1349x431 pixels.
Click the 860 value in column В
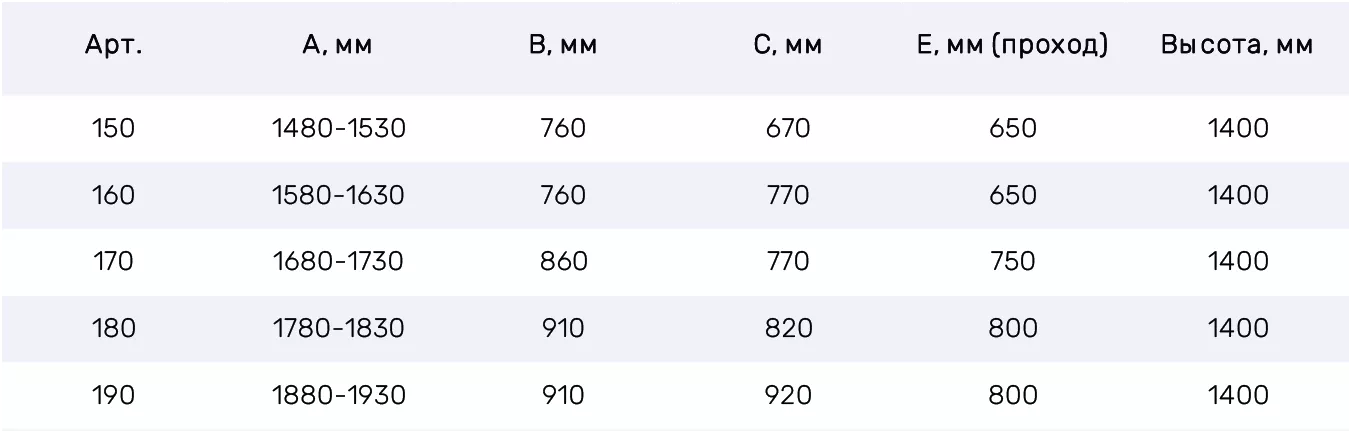coord(563,262)
